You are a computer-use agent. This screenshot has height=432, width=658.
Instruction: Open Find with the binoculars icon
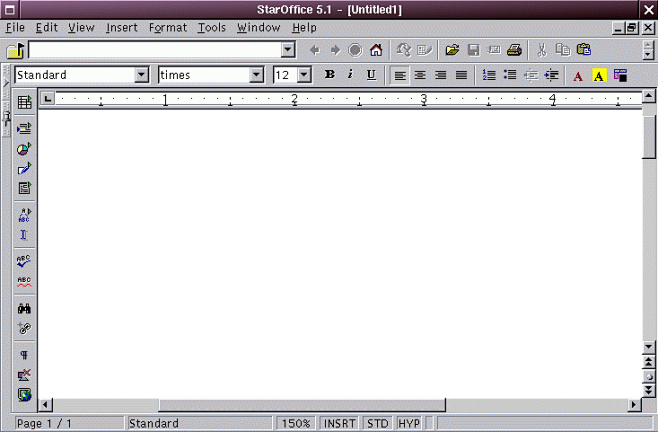24,309
